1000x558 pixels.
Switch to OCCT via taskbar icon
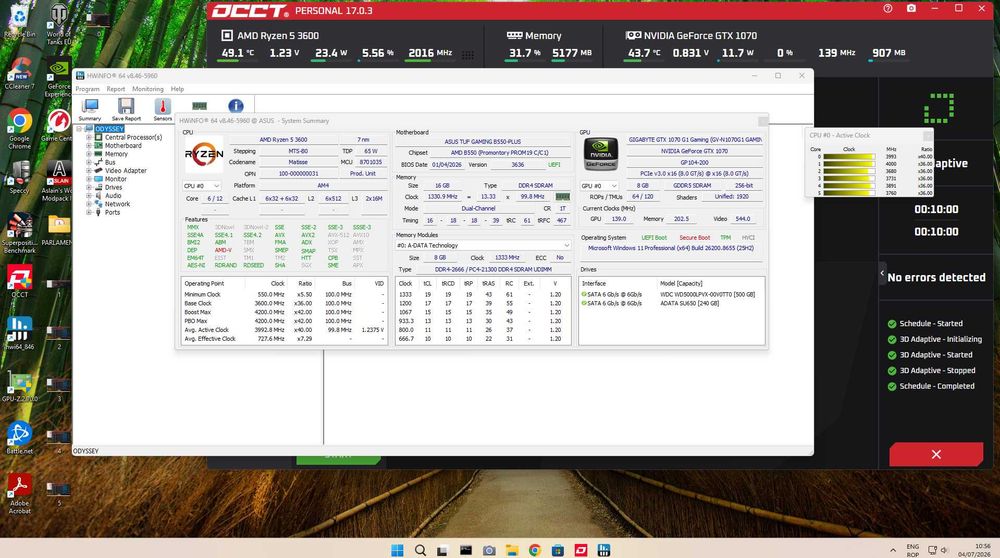[x=580, y=550]
